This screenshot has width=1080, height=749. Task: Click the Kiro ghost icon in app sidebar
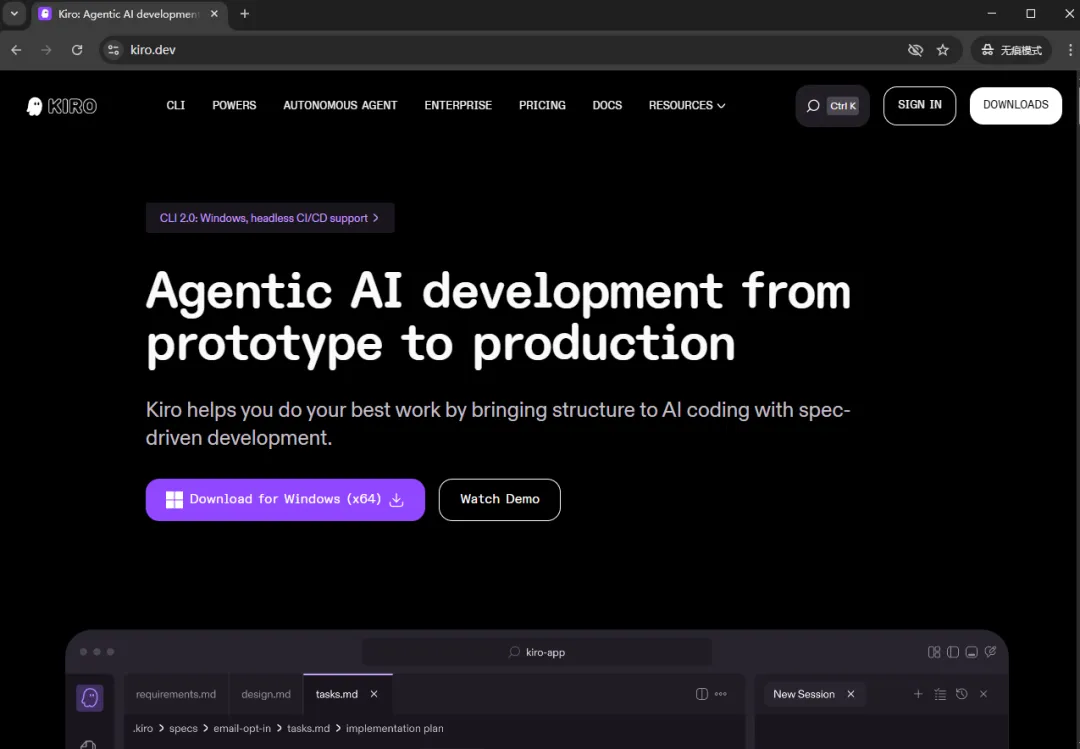point(90,698)
